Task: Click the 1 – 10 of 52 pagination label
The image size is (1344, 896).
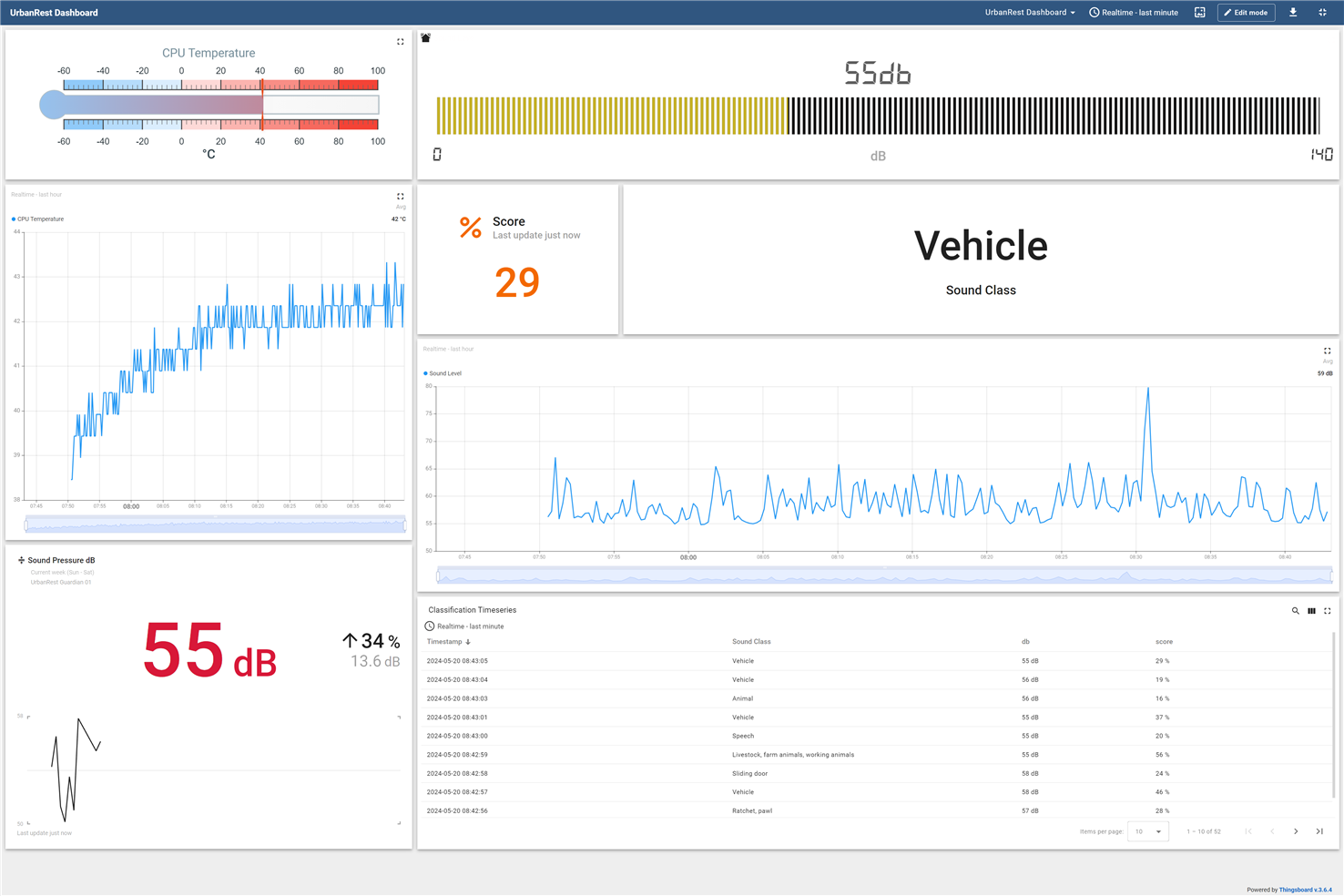Action: (x=1204, y=831)
